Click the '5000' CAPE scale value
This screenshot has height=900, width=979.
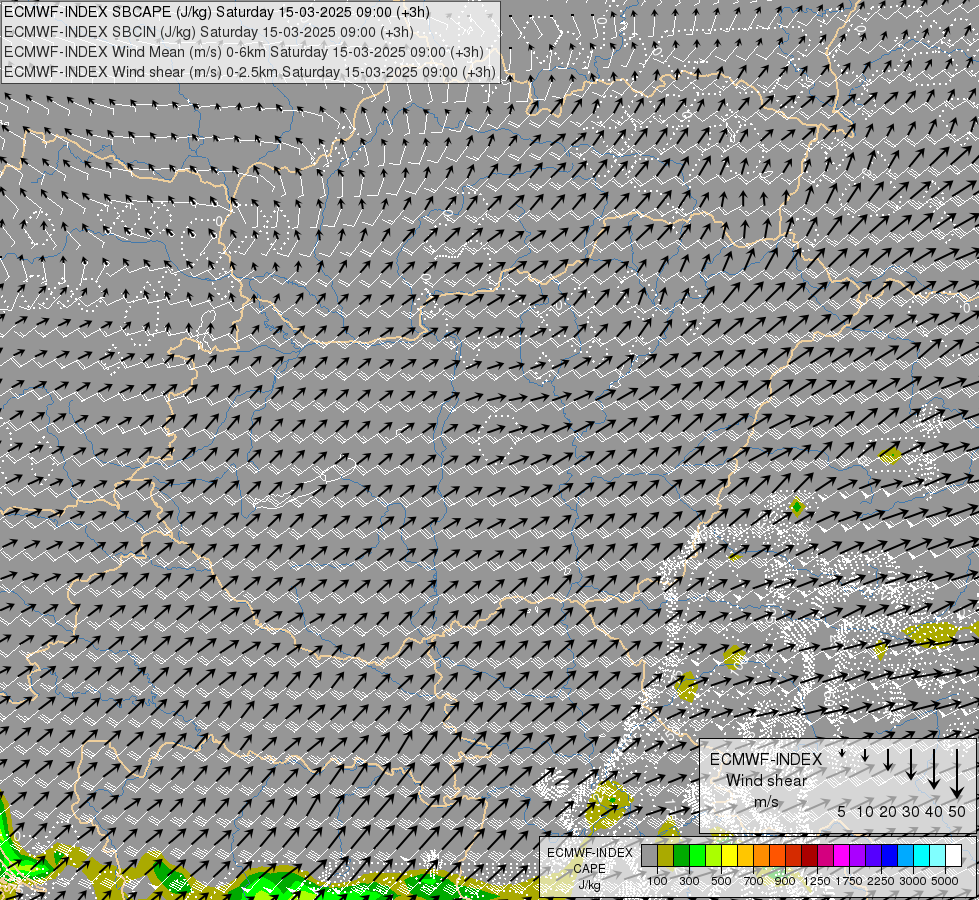click(x=945, y=881)
